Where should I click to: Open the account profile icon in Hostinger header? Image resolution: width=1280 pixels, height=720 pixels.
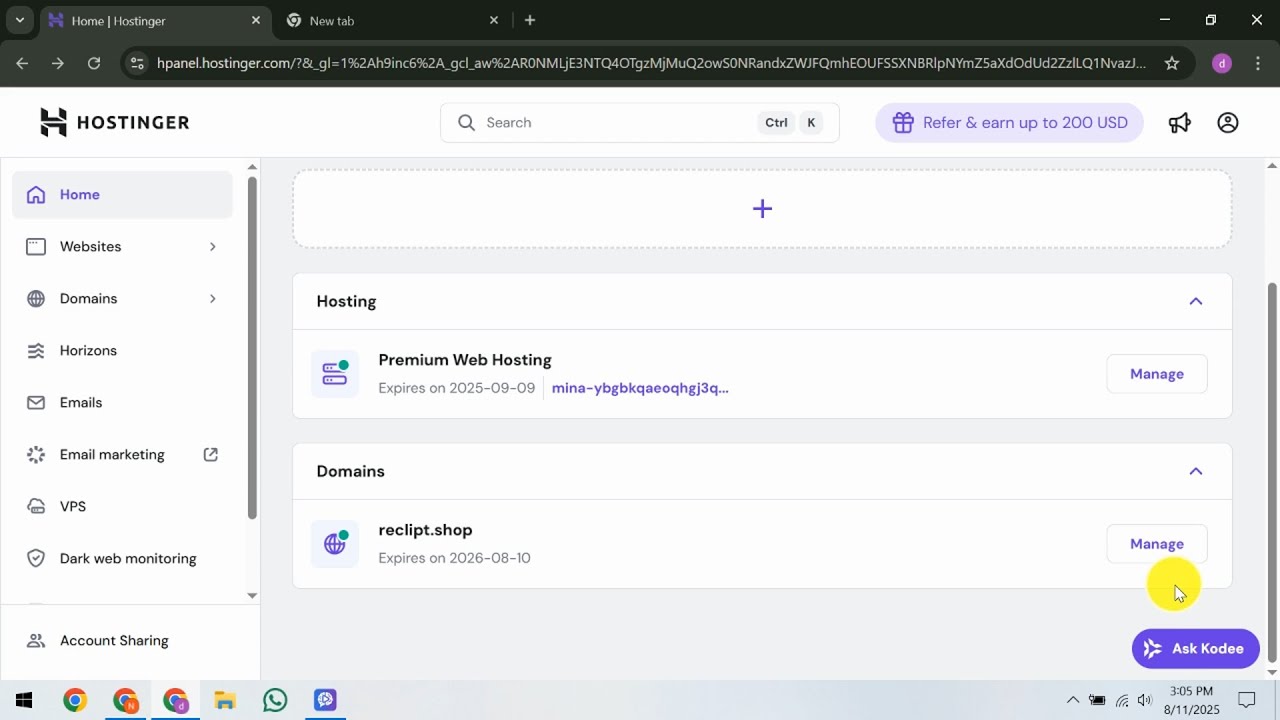tap(1228, 122)
